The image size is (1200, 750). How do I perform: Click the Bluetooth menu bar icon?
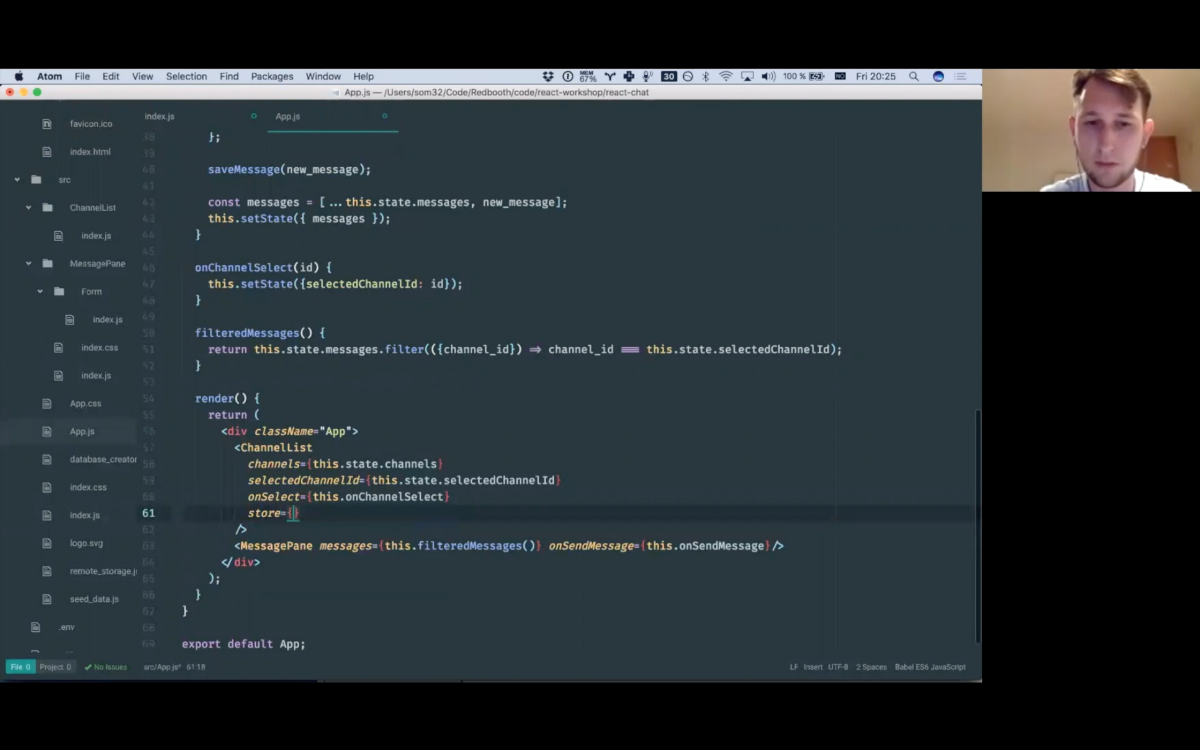pos(705,76)
